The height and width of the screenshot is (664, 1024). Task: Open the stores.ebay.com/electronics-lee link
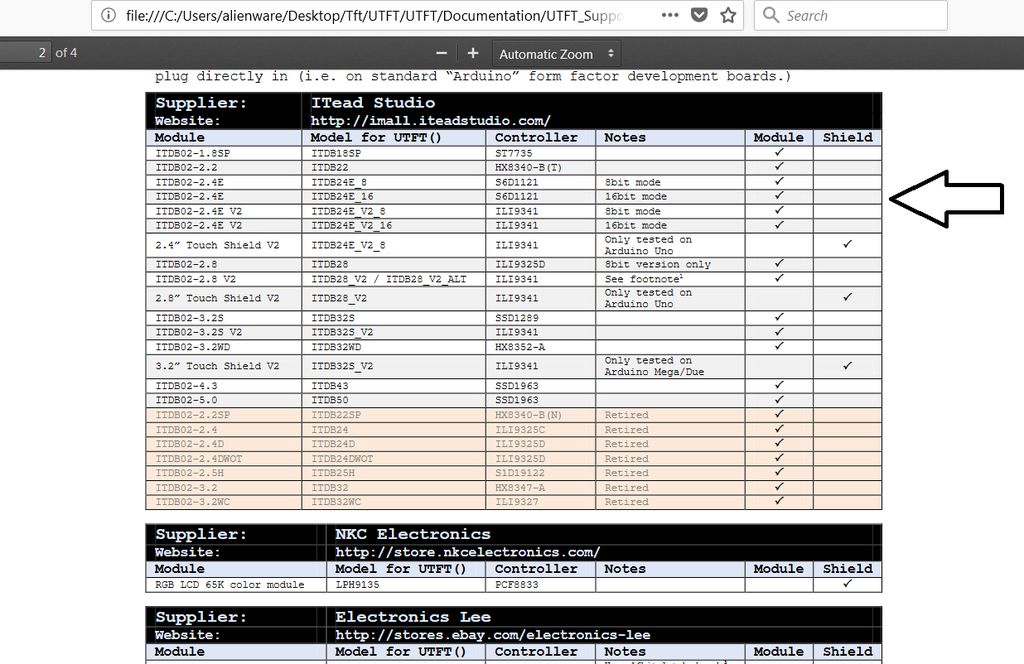click(492, 635)
